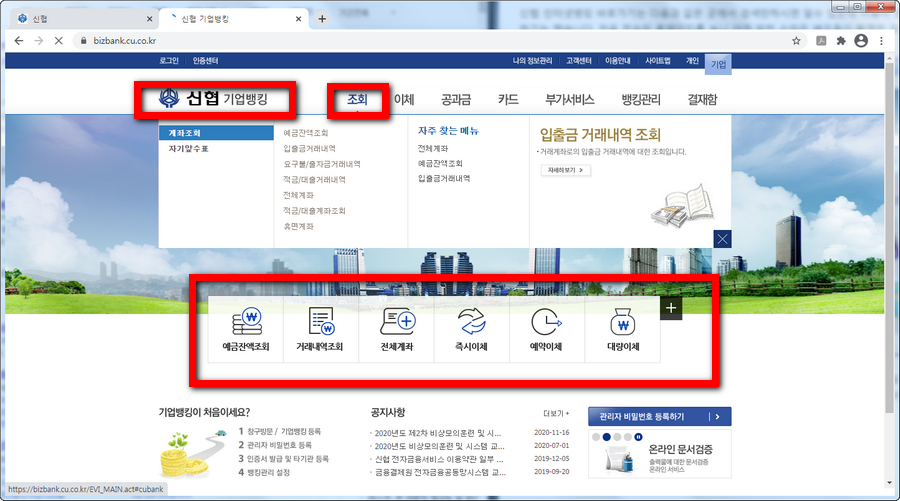The width and height of the screenshot is (900, 501).
Task: Open the 고객센터 link
Action: pyautogui.click(x=579, y=60)
